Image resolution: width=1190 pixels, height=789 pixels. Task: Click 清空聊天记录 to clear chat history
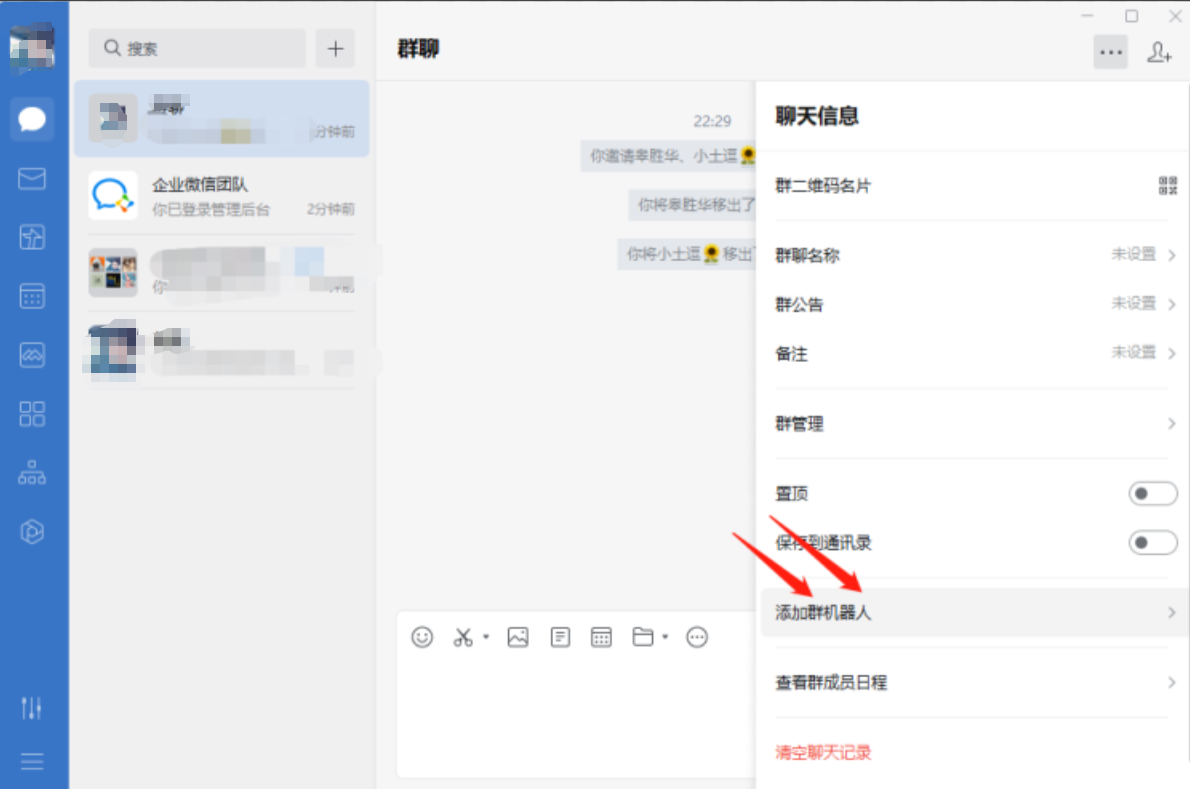pyautogui.click(x=822, y=752)
